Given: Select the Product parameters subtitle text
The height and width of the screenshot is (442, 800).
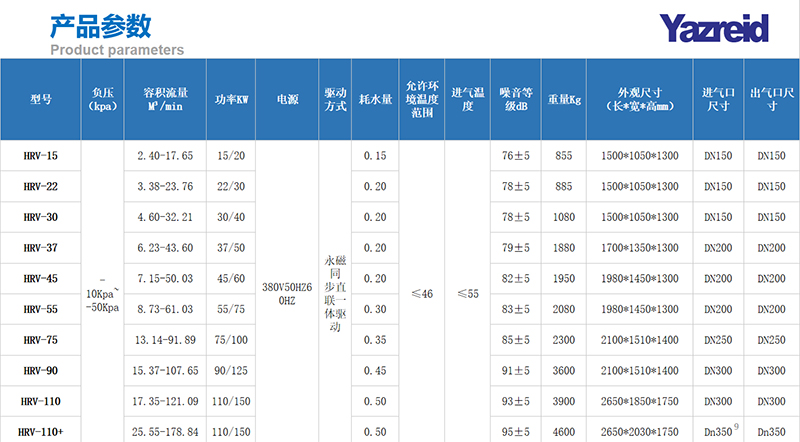Looking at the screenshot, I should [117, 49].
